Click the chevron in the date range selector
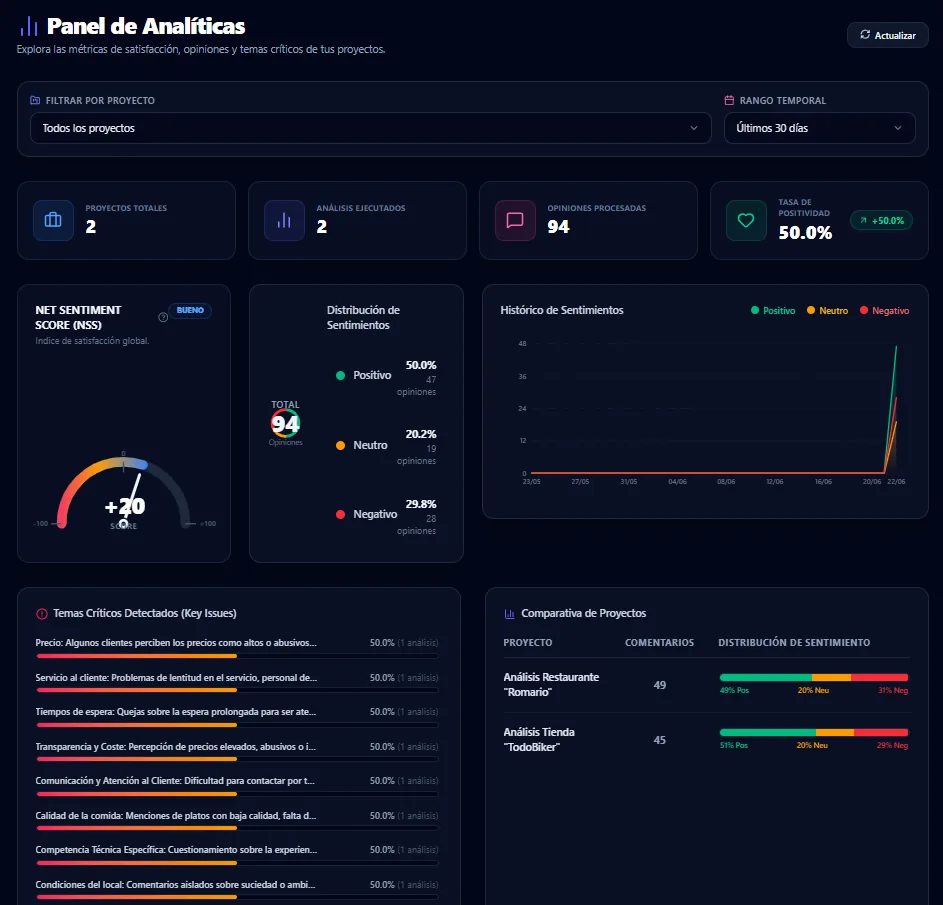This screenshot has height=905, width=943. [x=897, y=128]
